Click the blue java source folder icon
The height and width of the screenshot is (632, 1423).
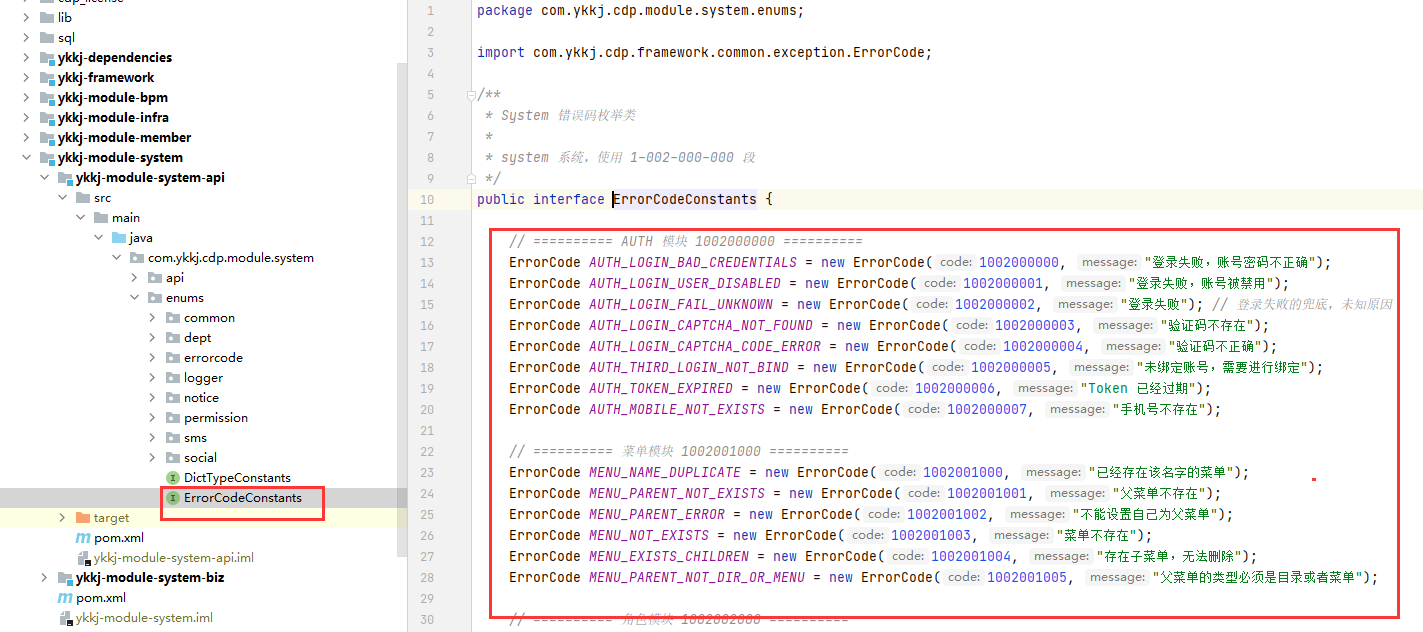[119, 237]
